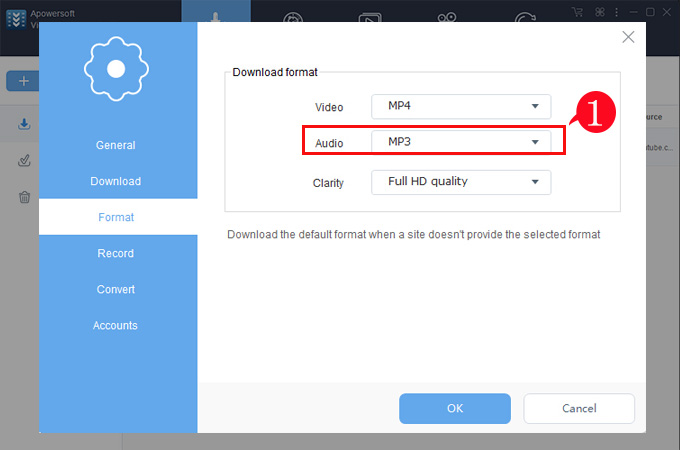This screenshot has height=450, width=680.
Task: Open the Accounts settings tab
Action: [x=116, y=325]
